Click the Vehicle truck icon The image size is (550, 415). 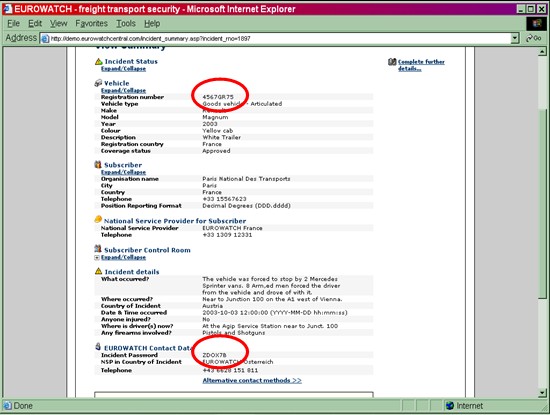98,83
